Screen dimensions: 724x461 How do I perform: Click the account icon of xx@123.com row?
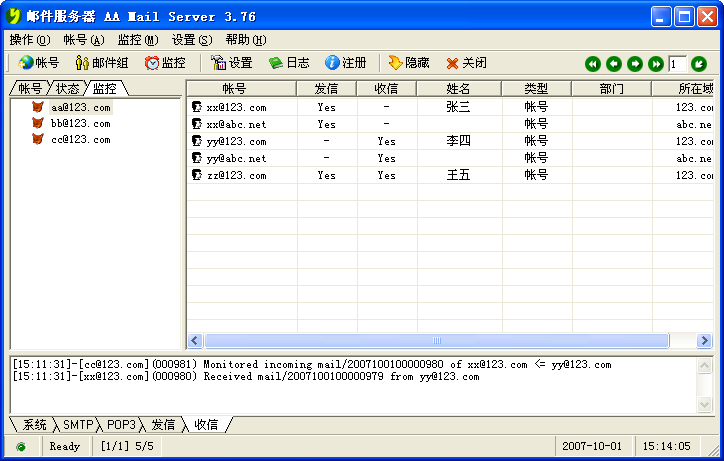coord(197,107)
